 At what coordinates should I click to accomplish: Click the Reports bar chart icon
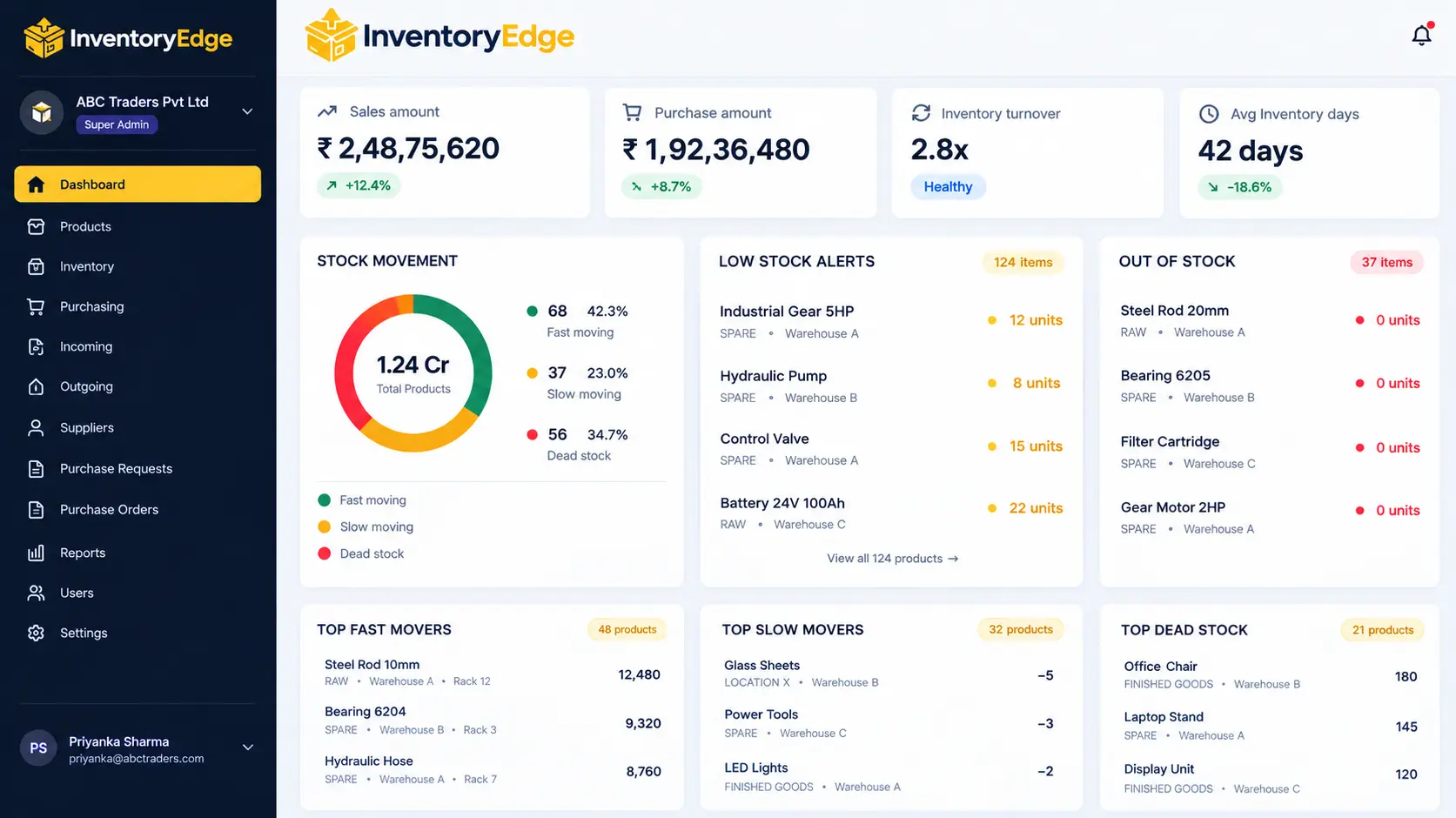pos(36,553)
